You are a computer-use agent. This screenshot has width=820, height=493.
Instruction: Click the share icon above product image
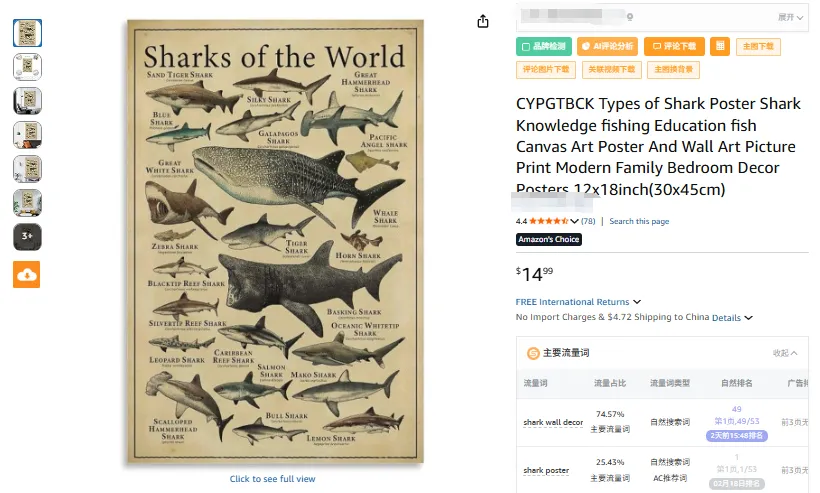coord(483,21)
